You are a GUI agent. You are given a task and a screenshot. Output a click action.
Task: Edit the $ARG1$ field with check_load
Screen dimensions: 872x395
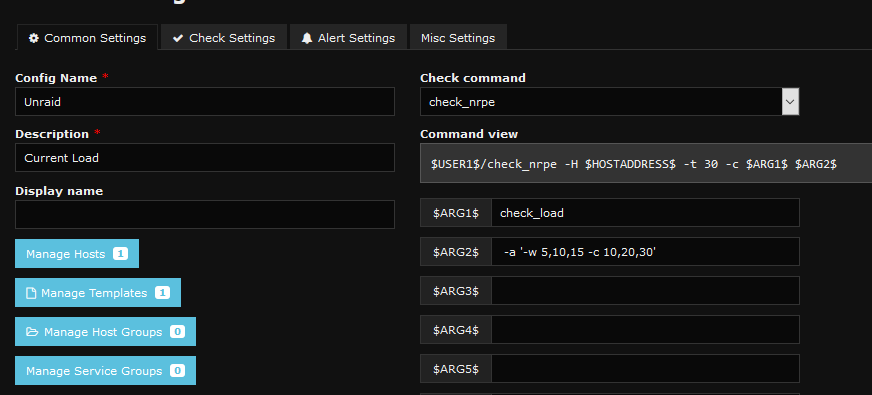[645, 213]
